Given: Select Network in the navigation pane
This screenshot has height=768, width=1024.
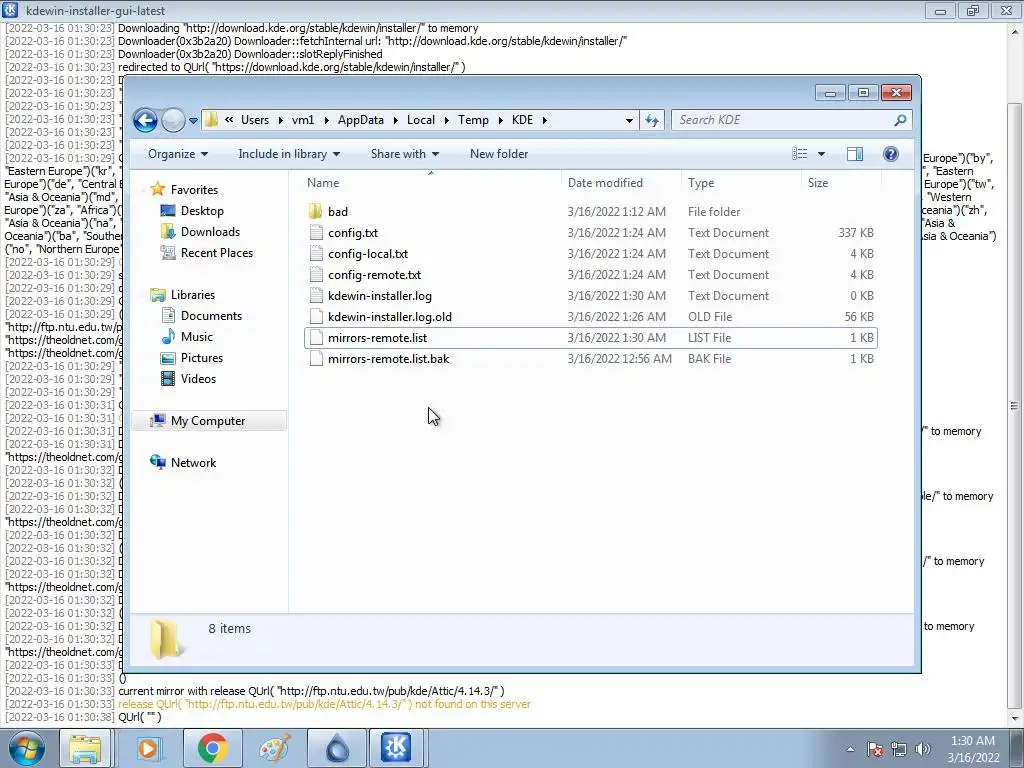Looking at the screenshot, I should click(x=193, y=462).
